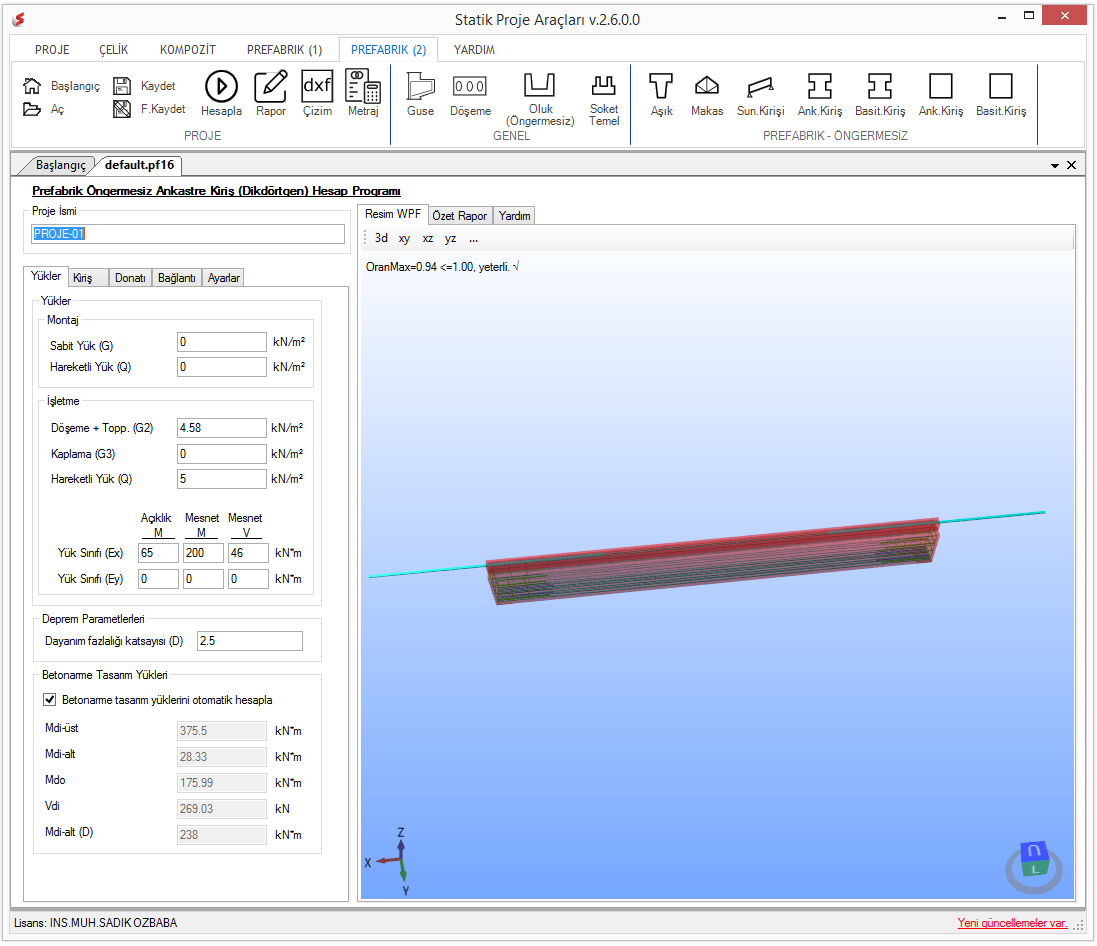Switch to the Ayarlar input tab
This screenshot has height=946, width=1097.
(223, 278)
